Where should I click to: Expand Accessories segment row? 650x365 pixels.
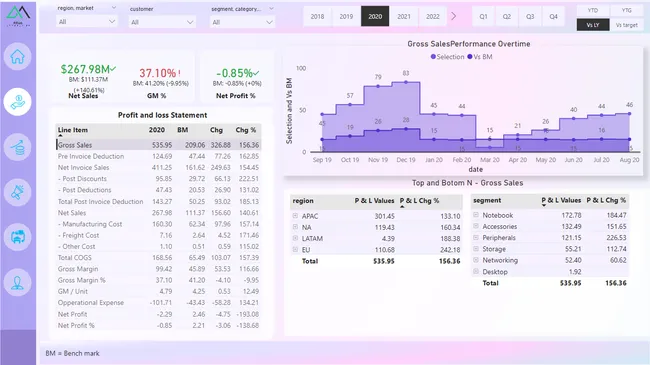click(476, 226)
